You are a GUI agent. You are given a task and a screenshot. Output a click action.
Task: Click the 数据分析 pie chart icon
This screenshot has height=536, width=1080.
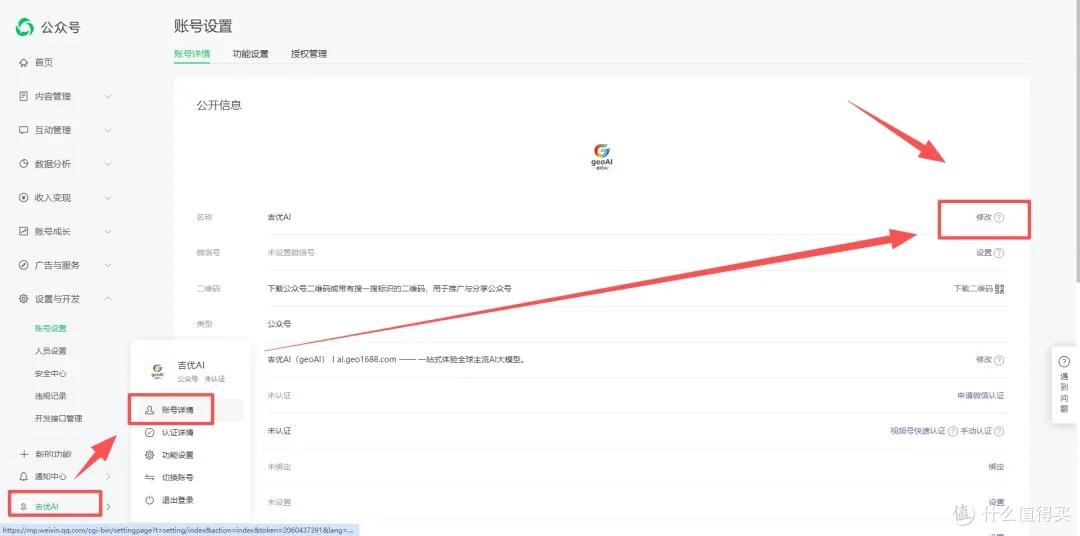pyautogui.click(x=23, y=164)
